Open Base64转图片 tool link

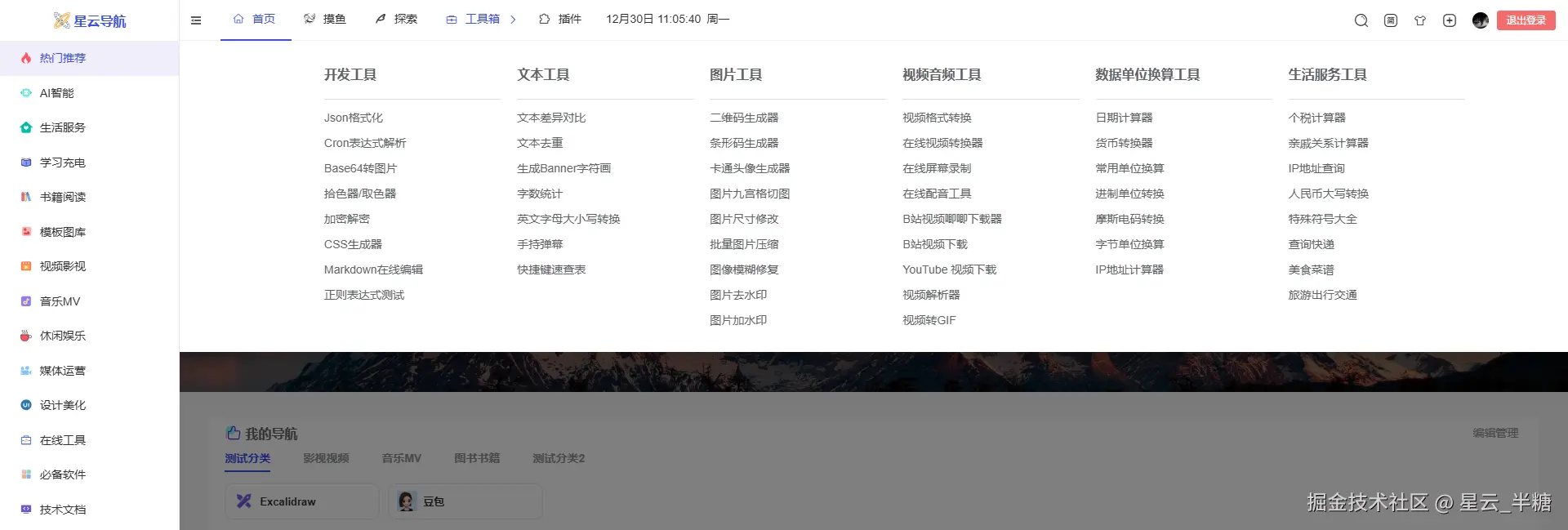(x=360, y=169)
